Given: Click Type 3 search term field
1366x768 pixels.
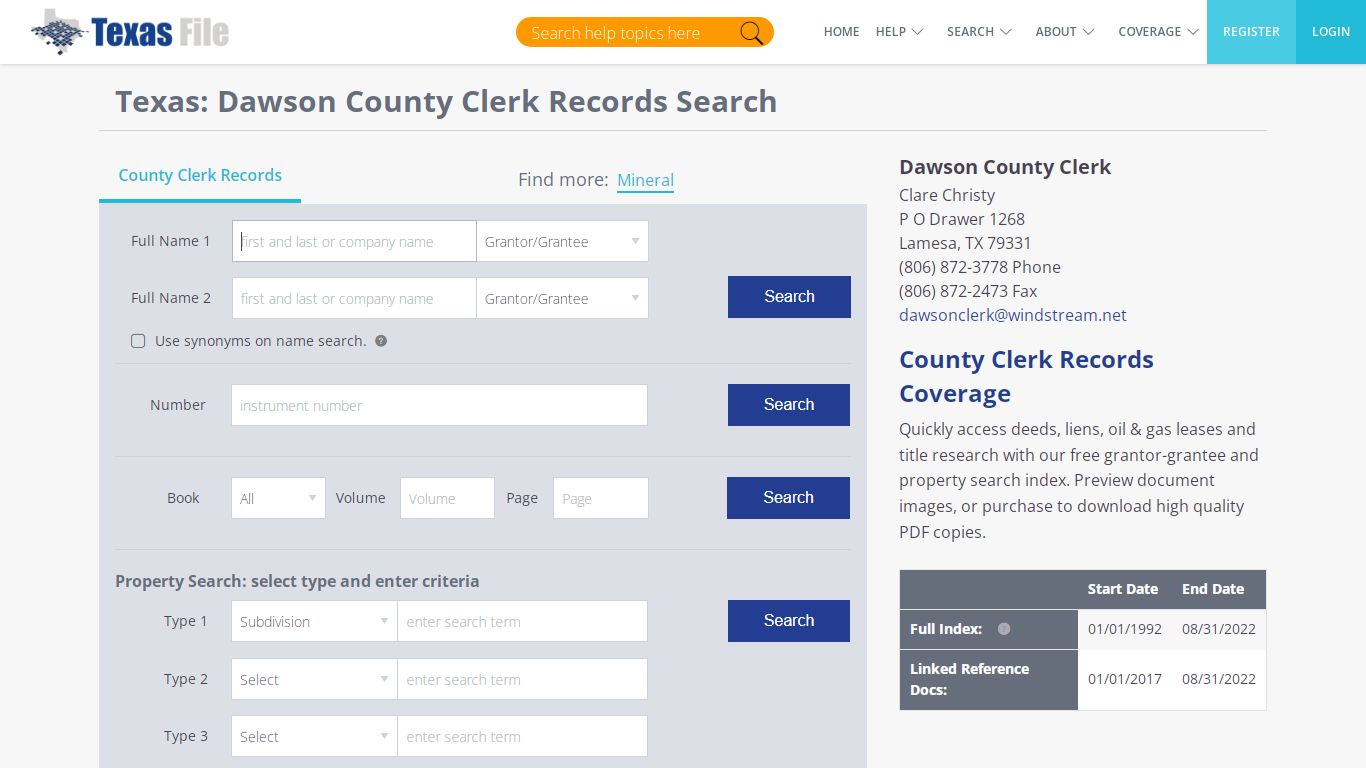Looking at the screenshot, I should tap(522, 736).
